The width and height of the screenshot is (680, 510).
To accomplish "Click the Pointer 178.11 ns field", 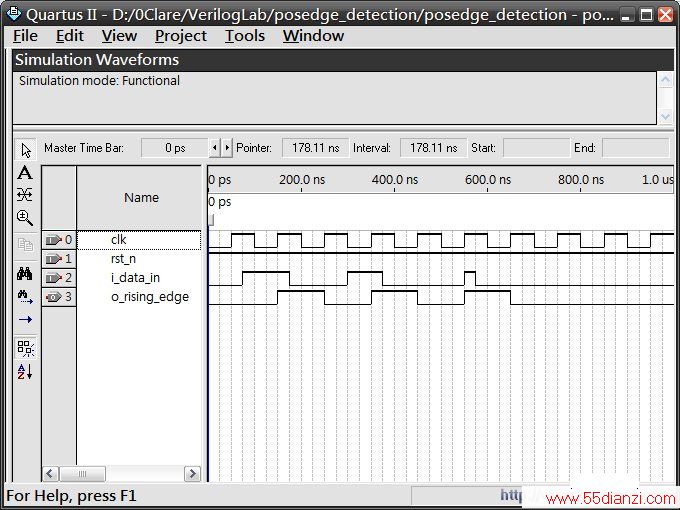I will coord(315,148).
